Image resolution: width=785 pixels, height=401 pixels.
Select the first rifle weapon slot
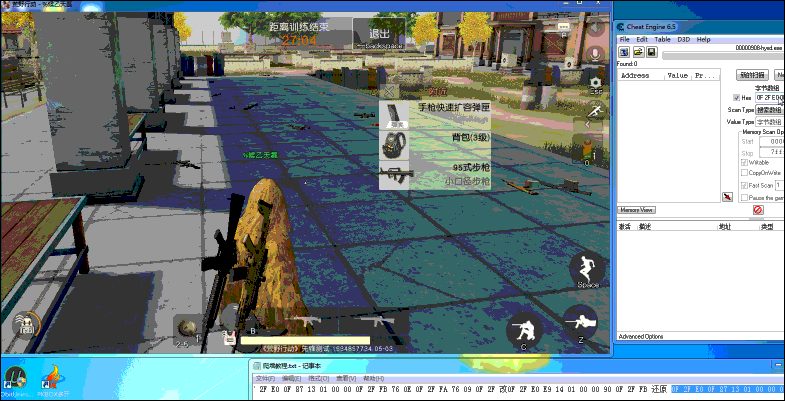pyautogui.click(x=305, y=321)
